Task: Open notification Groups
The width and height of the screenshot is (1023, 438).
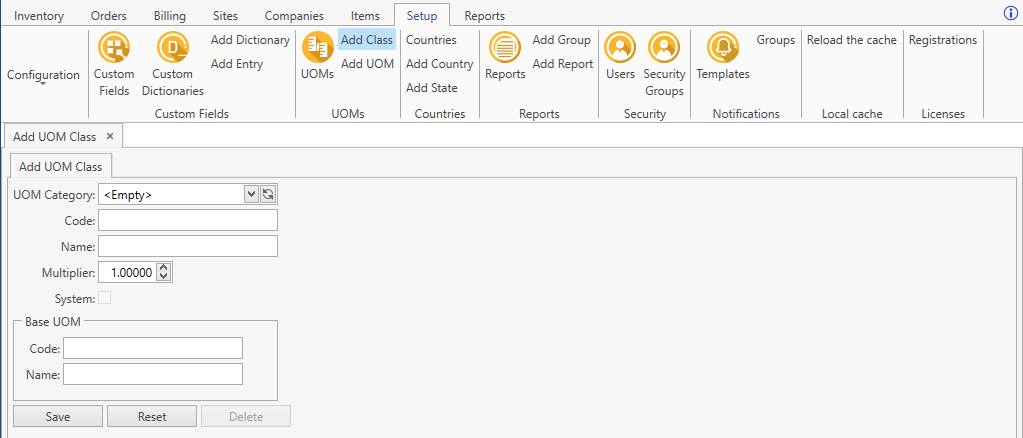Action: 776,40
